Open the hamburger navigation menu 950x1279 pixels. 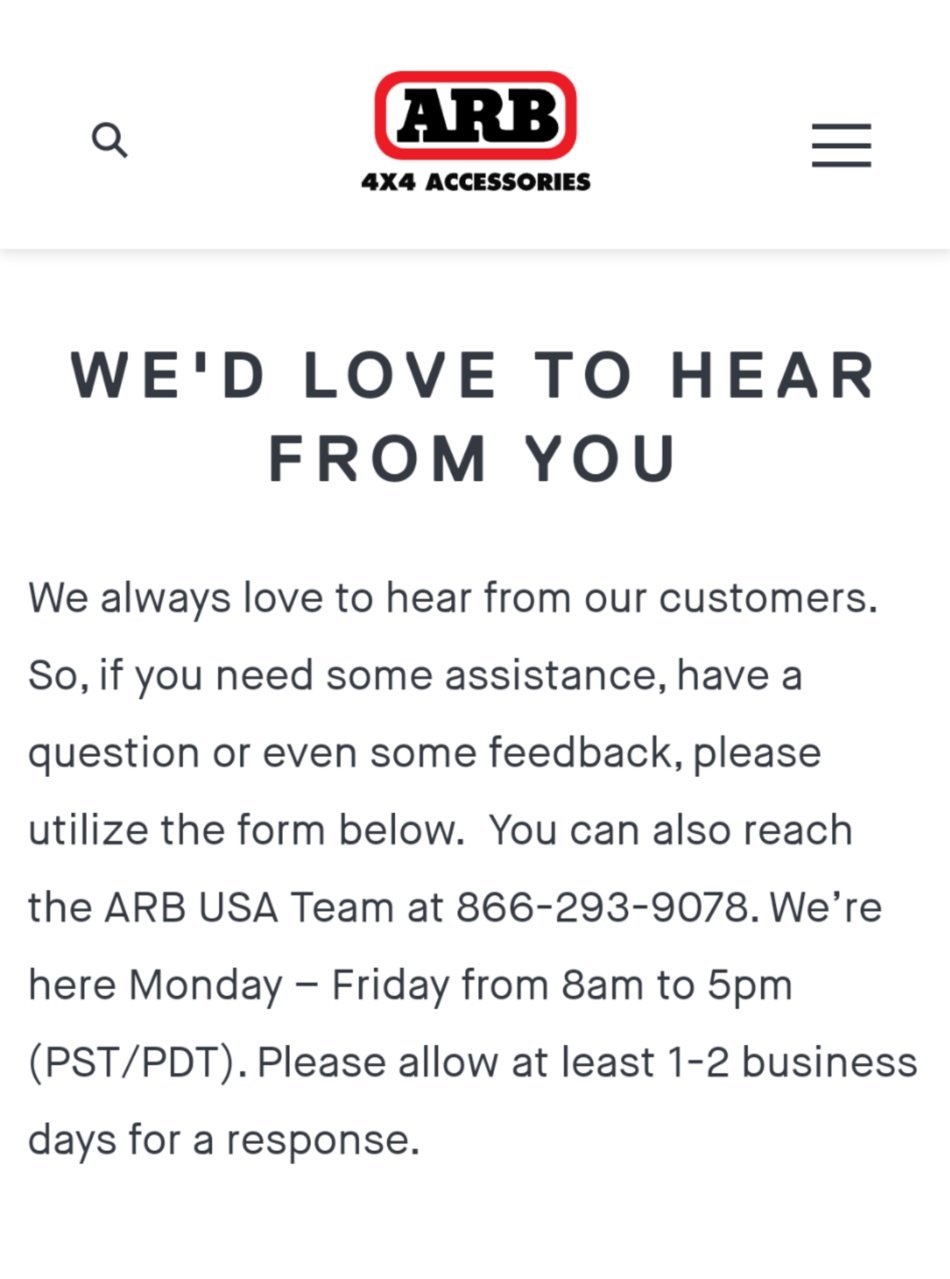(x=841, y=145)
